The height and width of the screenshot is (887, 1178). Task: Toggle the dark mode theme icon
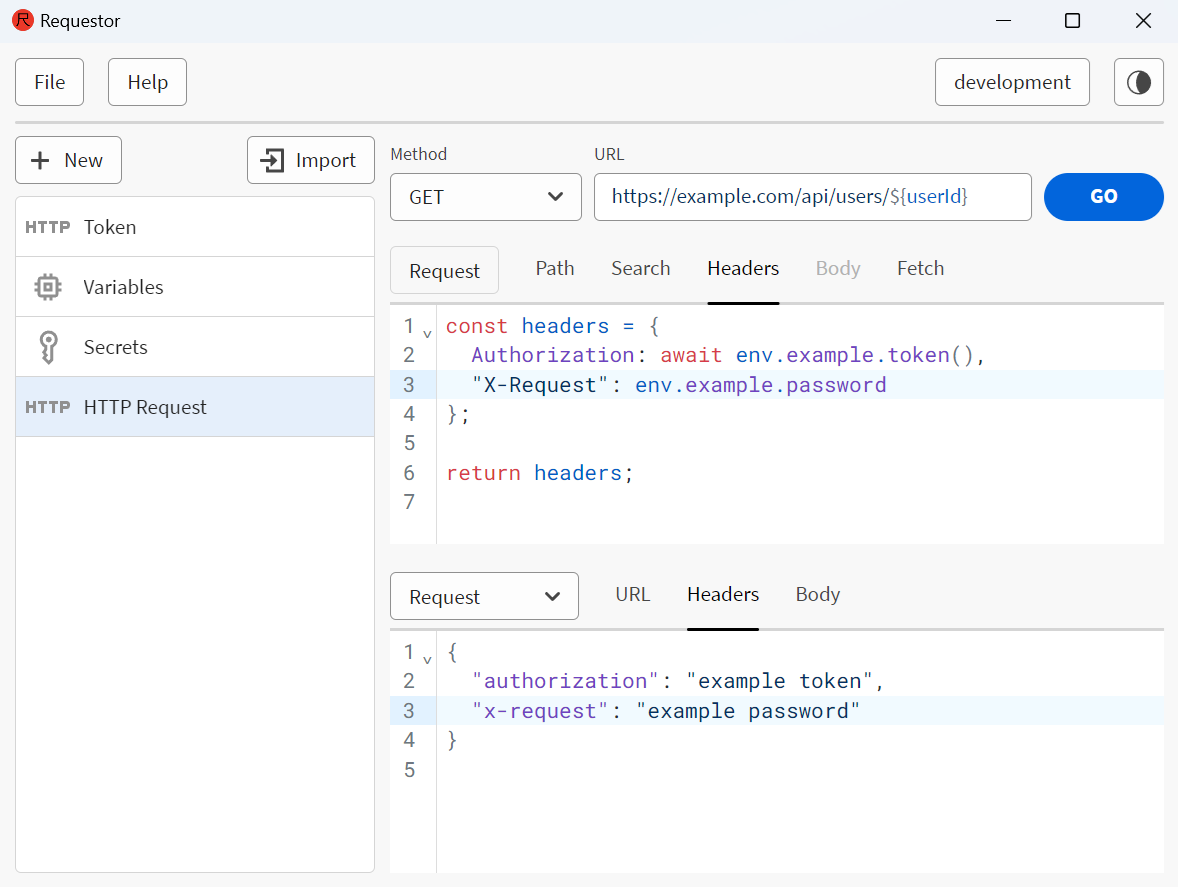[1138, 81]
